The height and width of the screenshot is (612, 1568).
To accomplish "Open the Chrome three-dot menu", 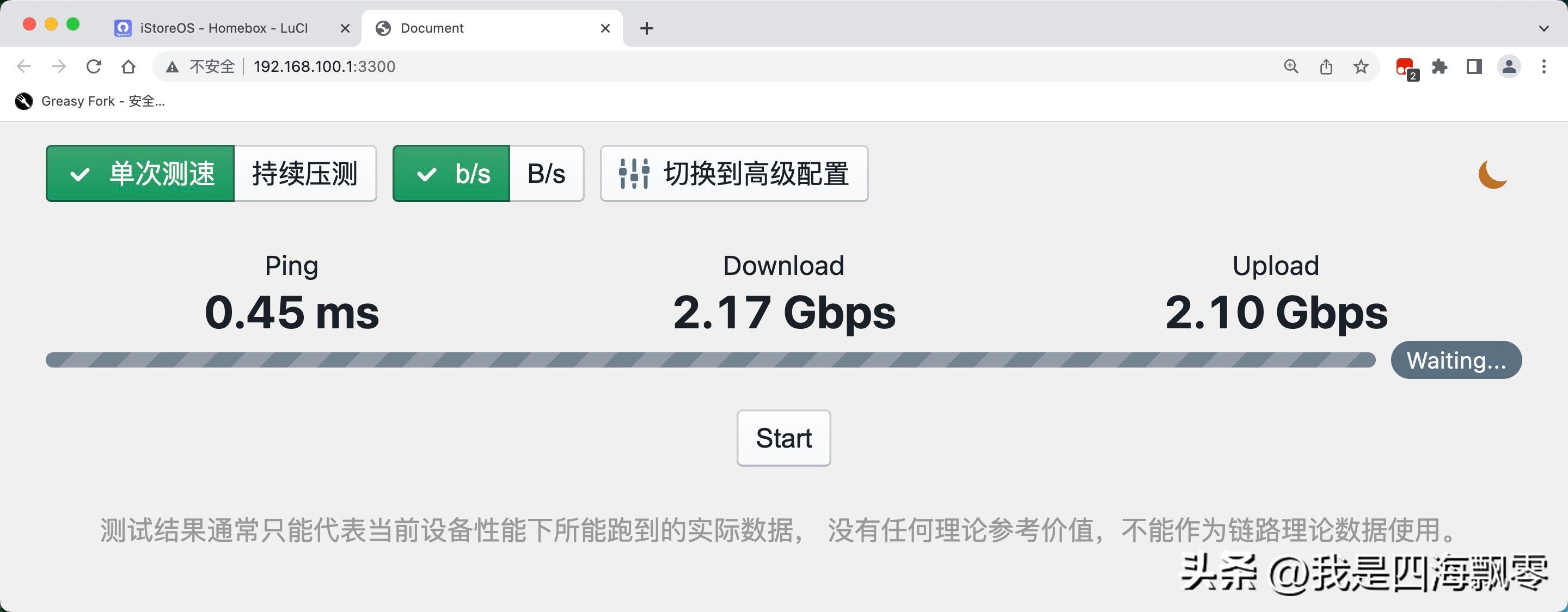I will [x=1544, y=66].
